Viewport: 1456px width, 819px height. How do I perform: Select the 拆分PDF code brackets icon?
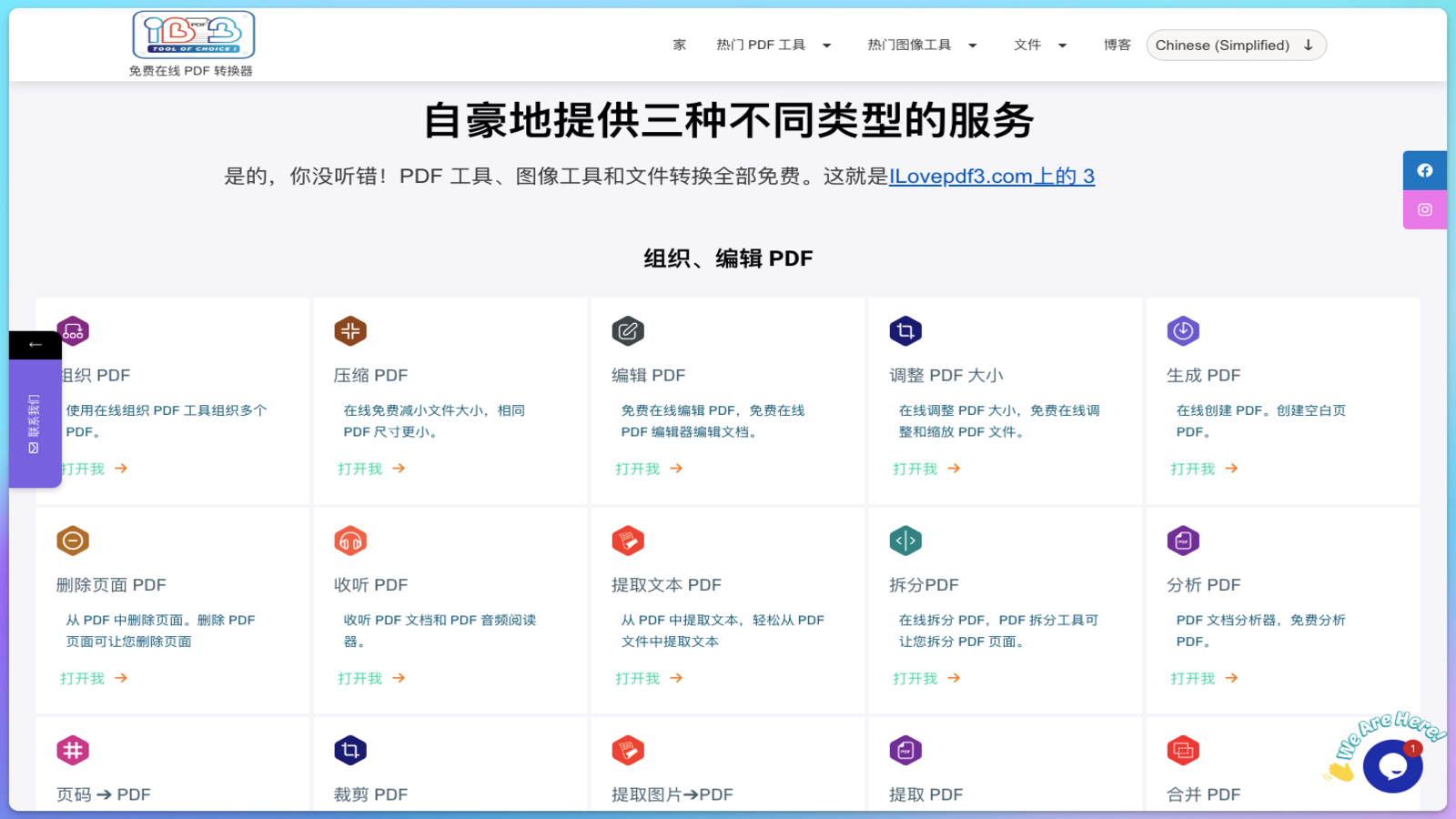point(905,540)
